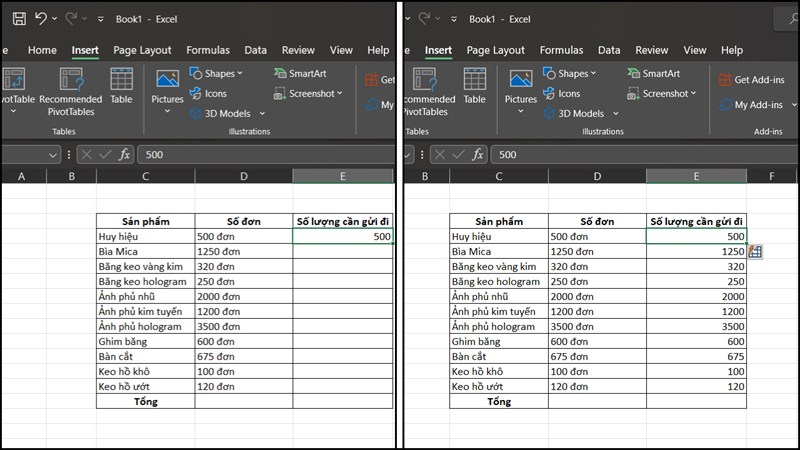The width and height of the screenshot is (800, 450).
Task: Open My Add-ins in right window
Action: coord(751,105)
